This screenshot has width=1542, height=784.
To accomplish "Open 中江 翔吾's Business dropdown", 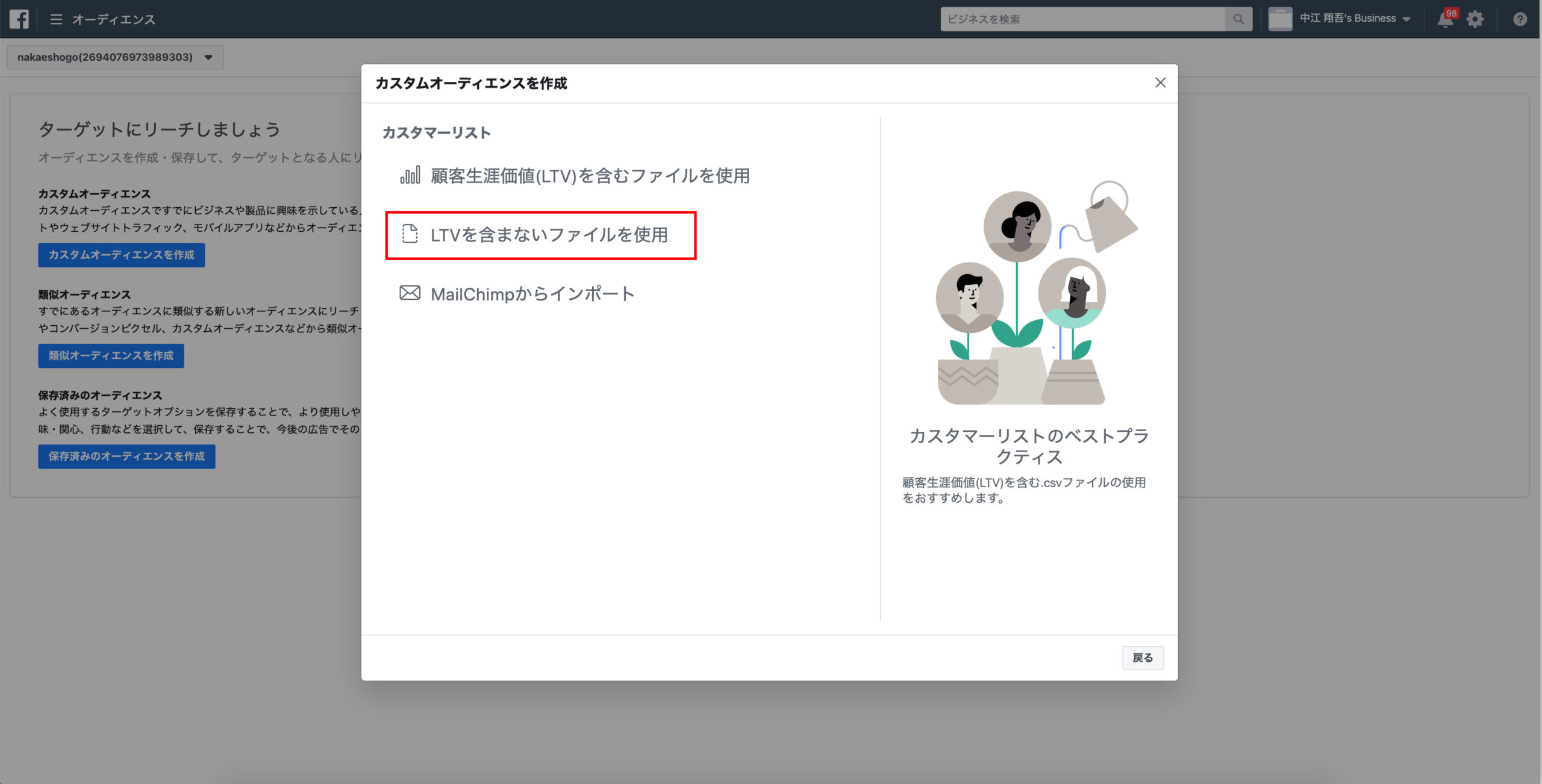I will tap(1354, 19).
